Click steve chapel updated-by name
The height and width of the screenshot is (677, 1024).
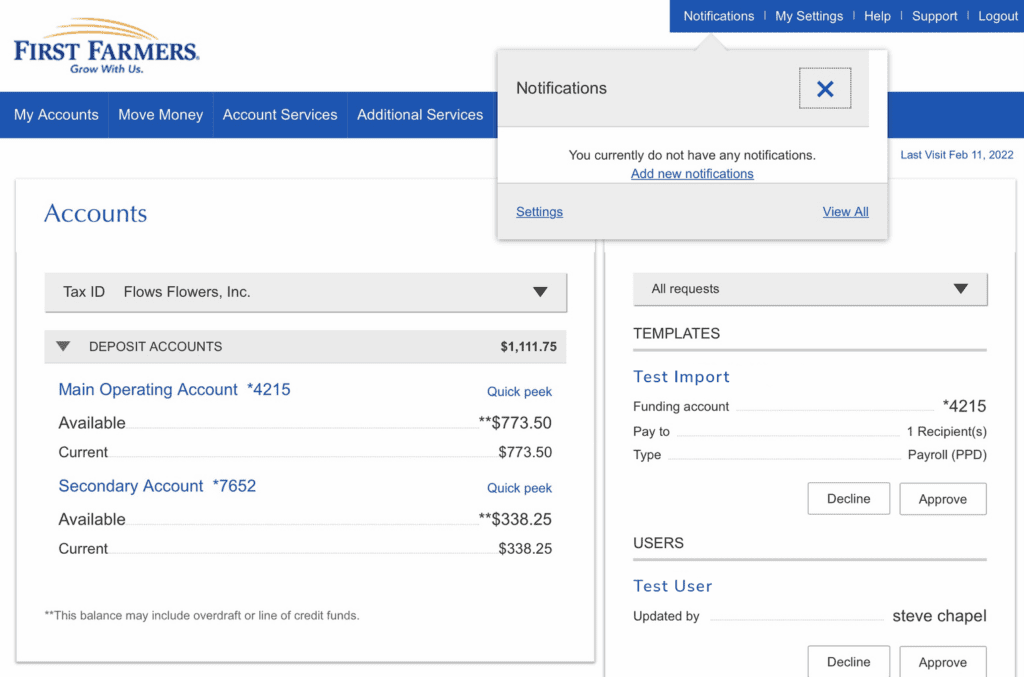point(939,616)
